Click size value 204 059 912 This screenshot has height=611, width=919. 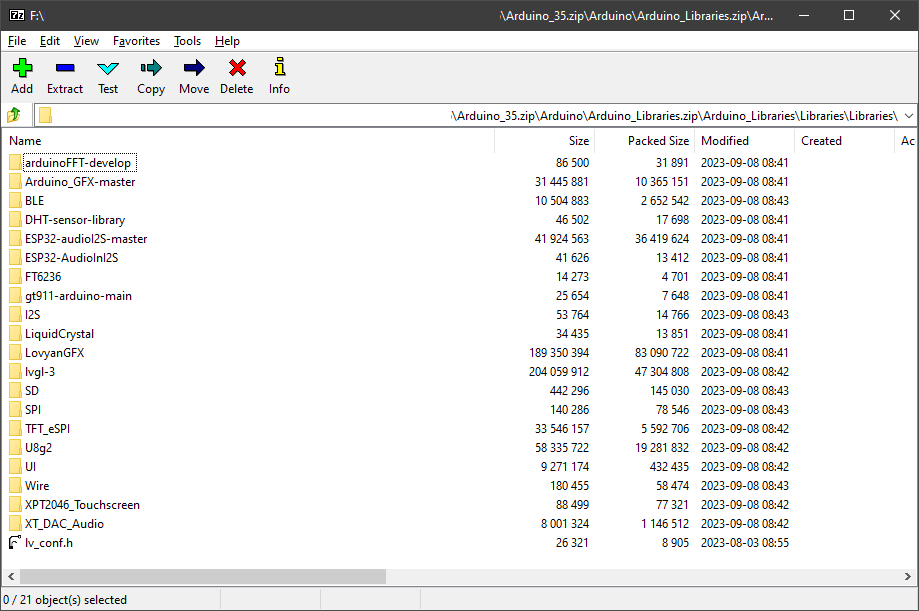coord(559,372)
